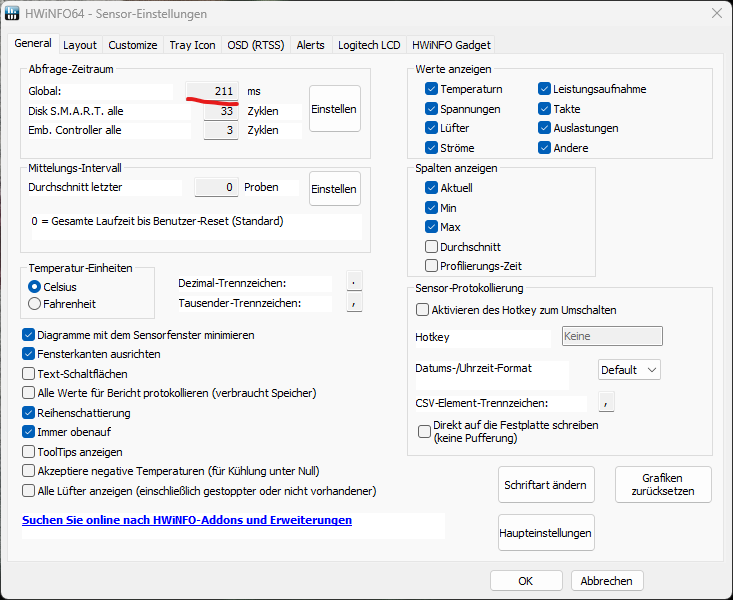Viewport: 733px width, 600px height.
Task: Toggle Takte checkbox
Action: coord(544,109)
